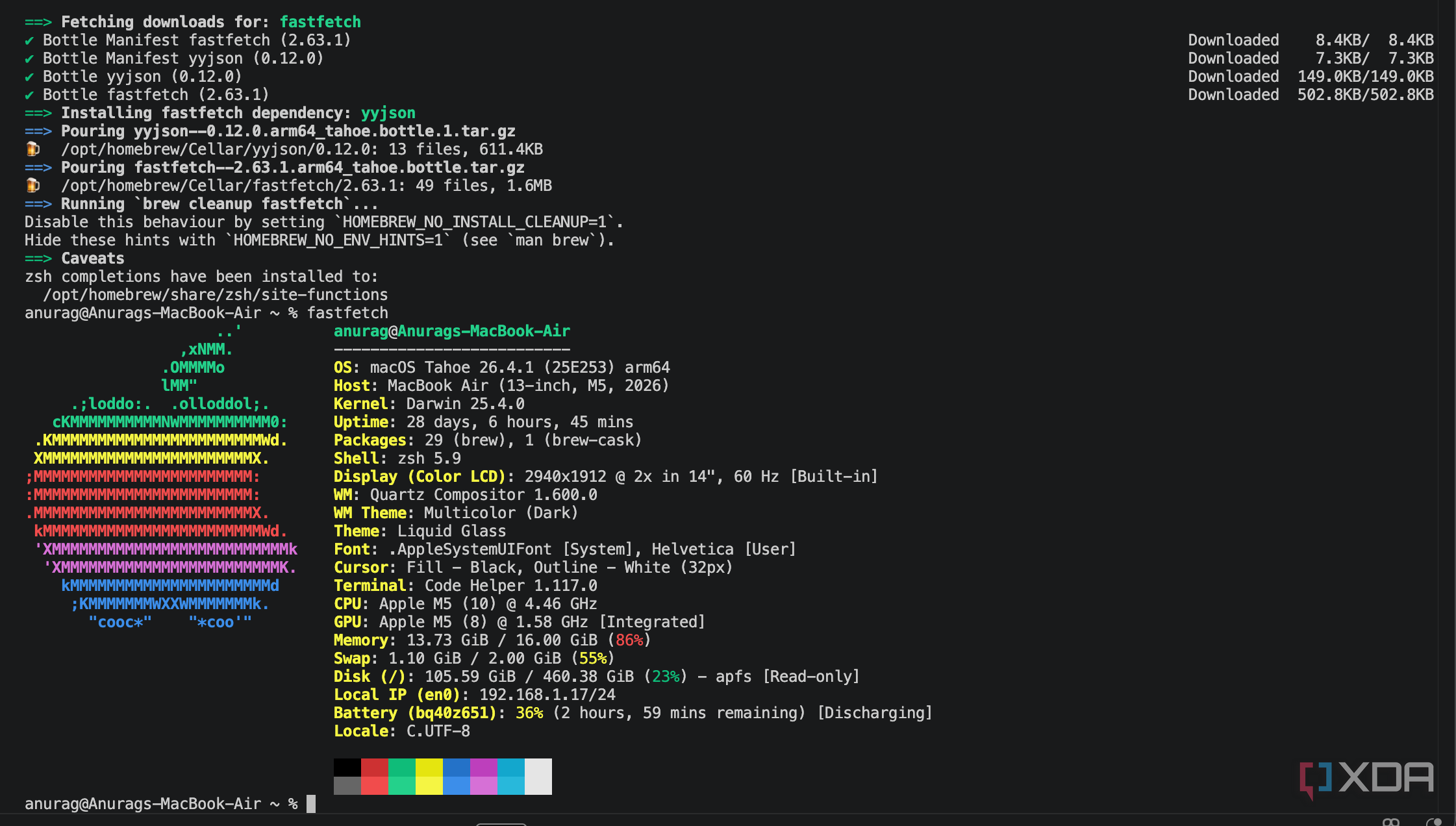The width and height of the screenshot is (1456, 826).
Task: Select the cyan swatch in the top row
Action: click(x=511, y=768)
